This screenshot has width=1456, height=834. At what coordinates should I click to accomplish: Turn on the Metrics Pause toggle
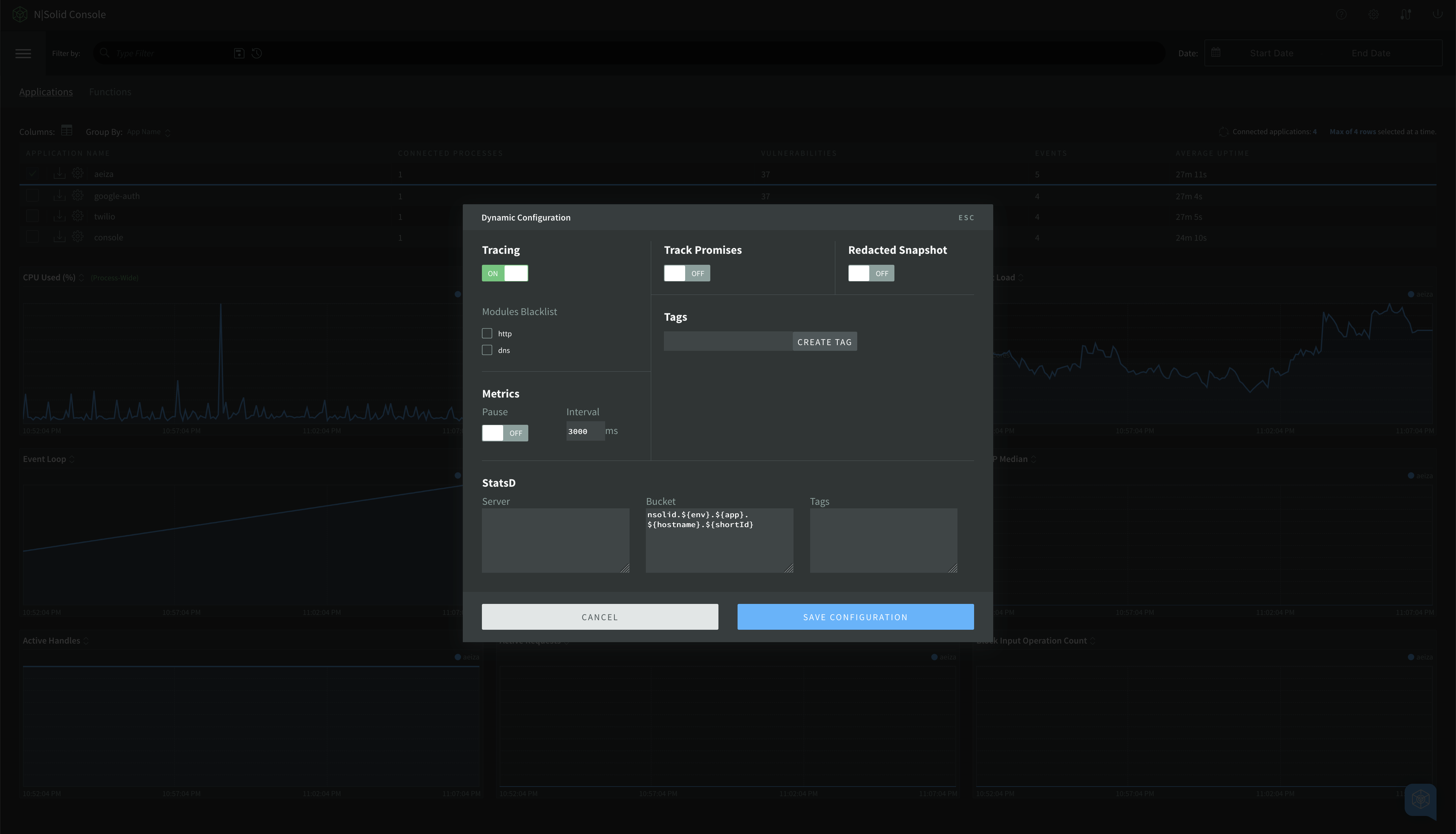pos(505,433)
